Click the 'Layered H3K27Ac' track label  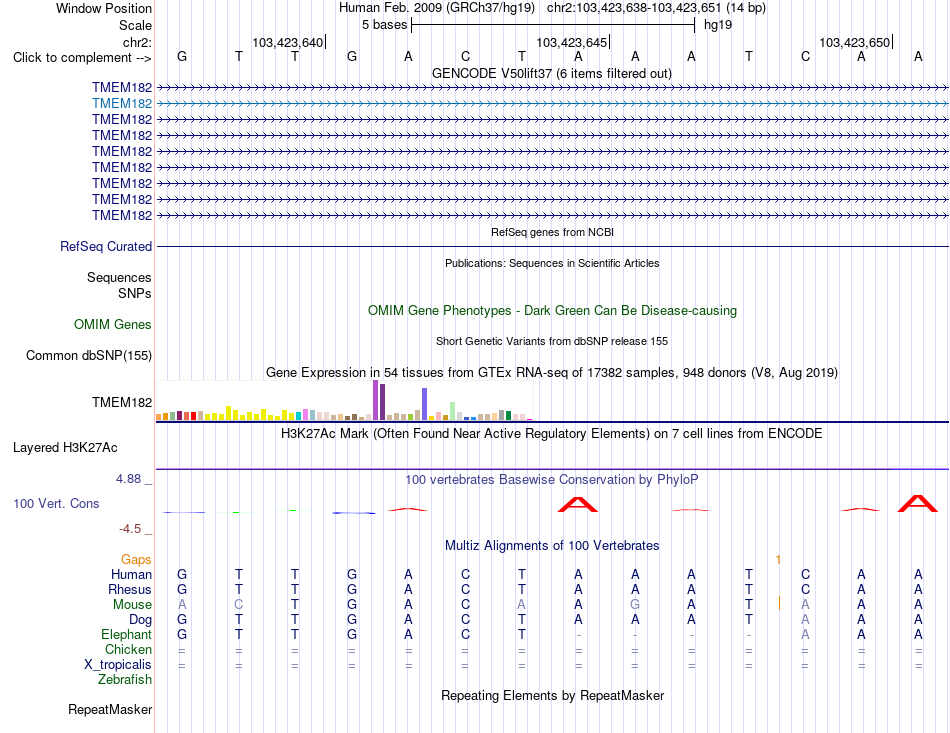point(65,448)
